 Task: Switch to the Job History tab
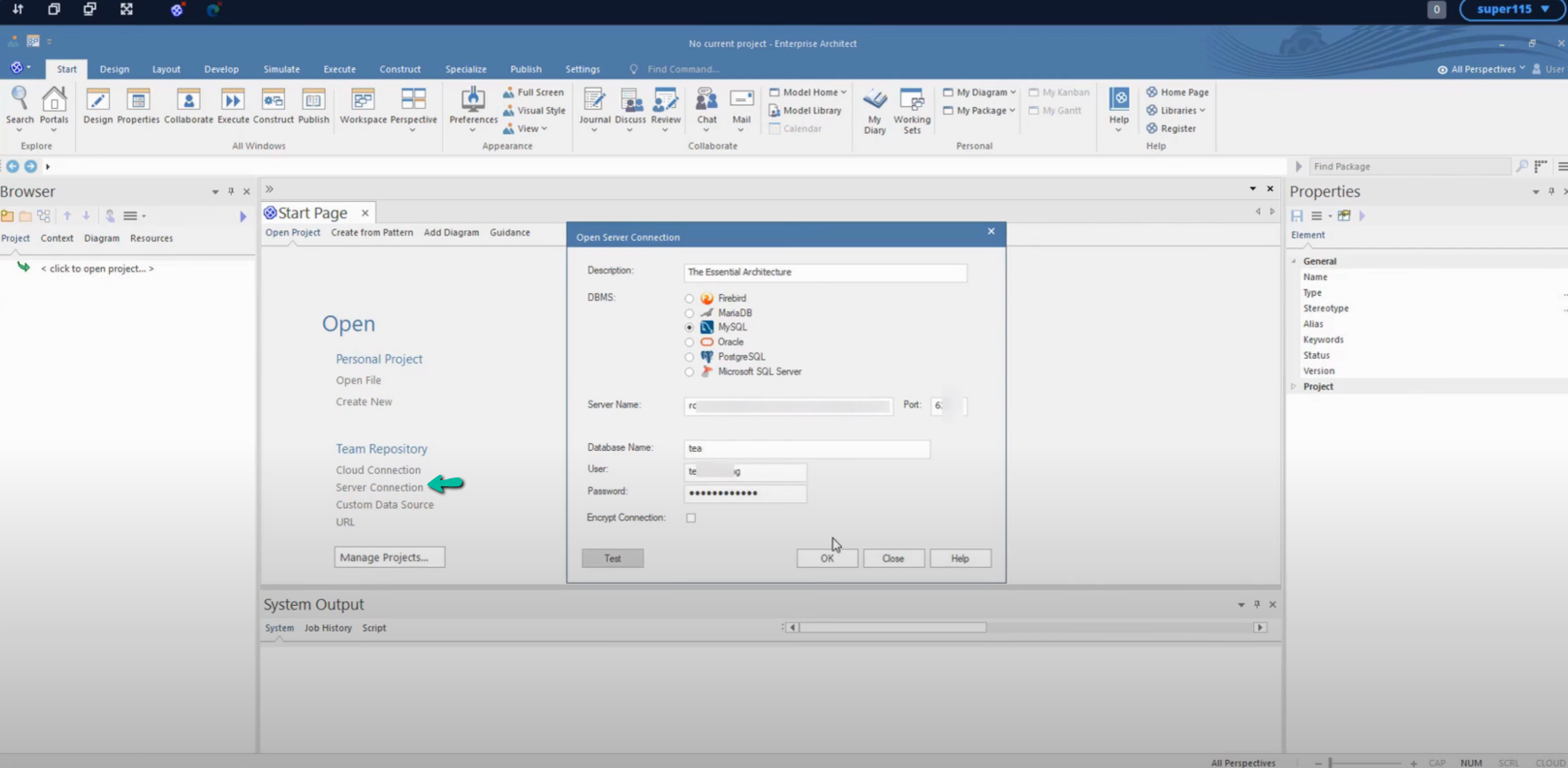[328, 628]
